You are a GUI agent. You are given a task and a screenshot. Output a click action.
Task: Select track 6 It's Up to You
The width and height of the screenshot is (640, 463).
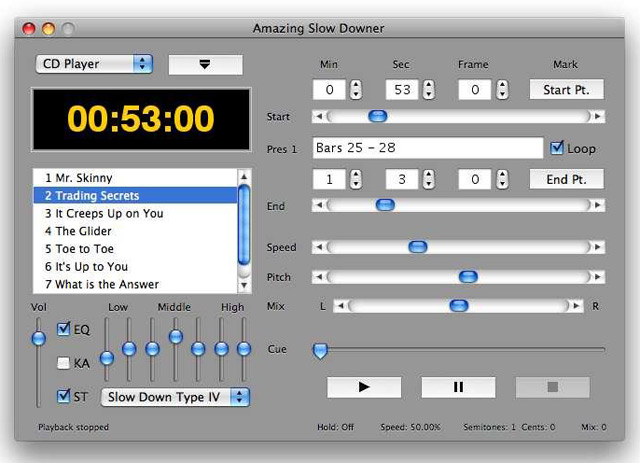pyautogui.click(x=135, y=267)
